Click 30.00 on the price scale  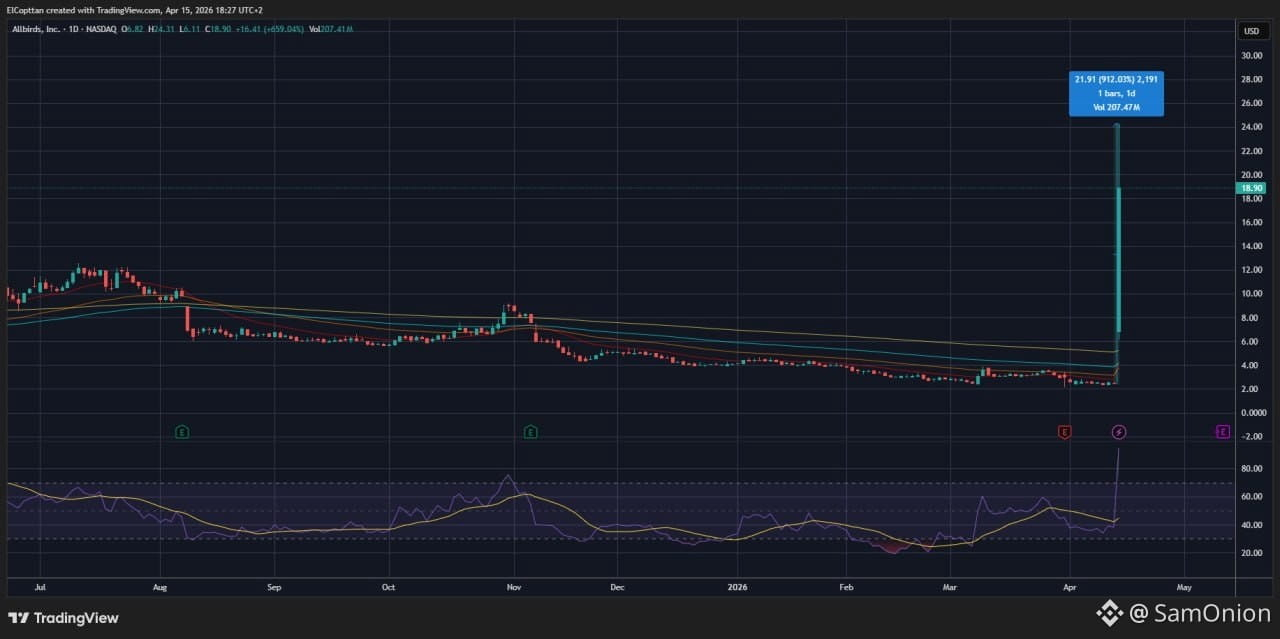click(x=1251, y=55)
